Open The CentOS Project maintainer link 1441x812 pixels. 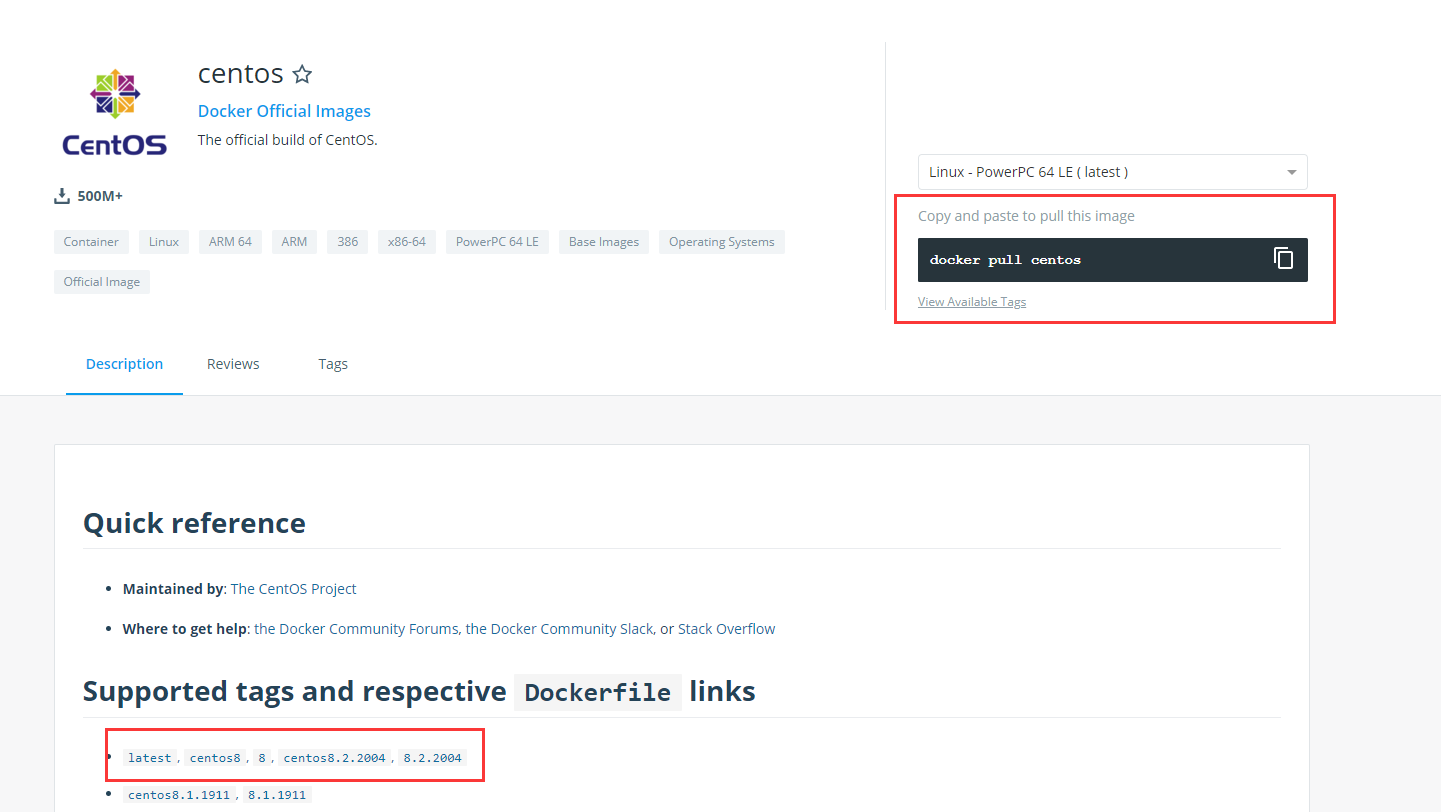click(x=293, y=589)
